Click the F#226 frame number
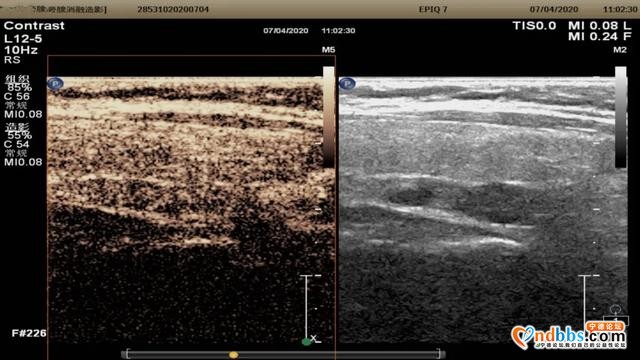The height and width of the screenshot is (360, 640). pos(29,333)
